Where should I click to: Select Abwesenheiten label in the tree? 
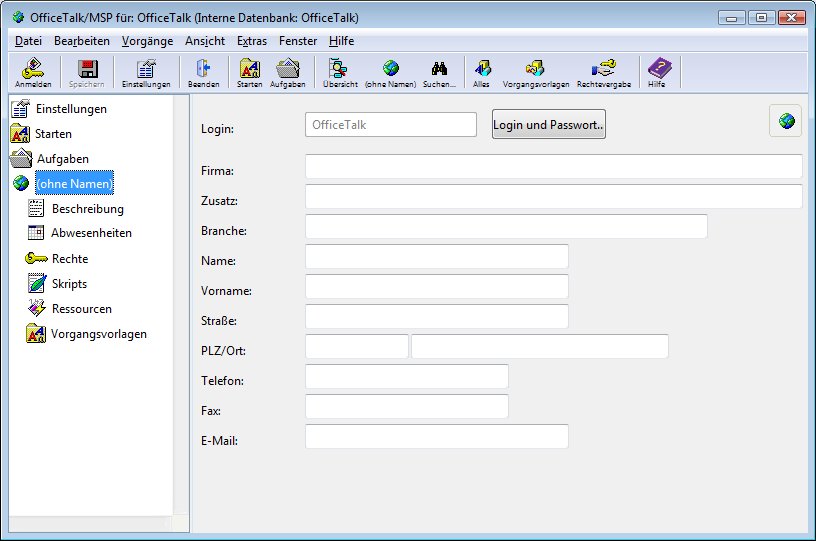pyautogui.click(x=91, y=233)
